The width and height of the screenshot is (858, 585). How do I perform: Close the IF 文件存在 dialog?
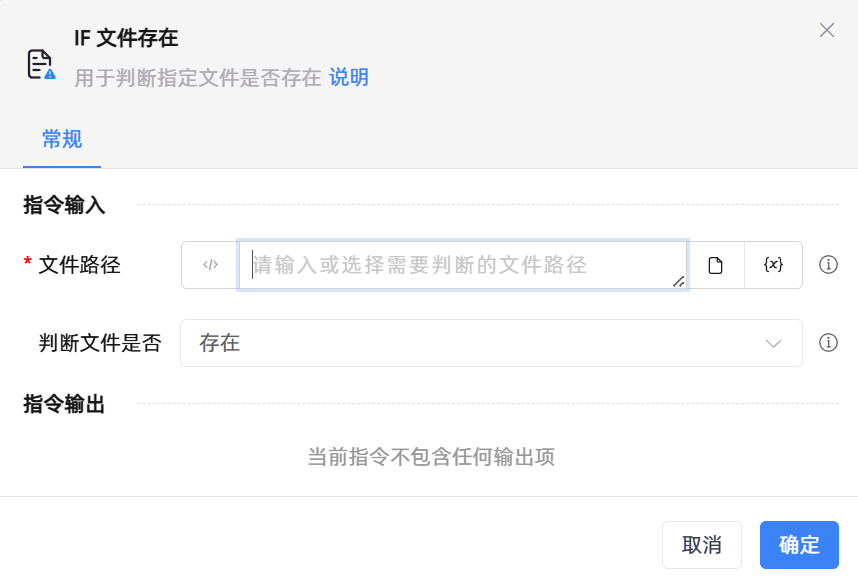click(x=827, y=30)
